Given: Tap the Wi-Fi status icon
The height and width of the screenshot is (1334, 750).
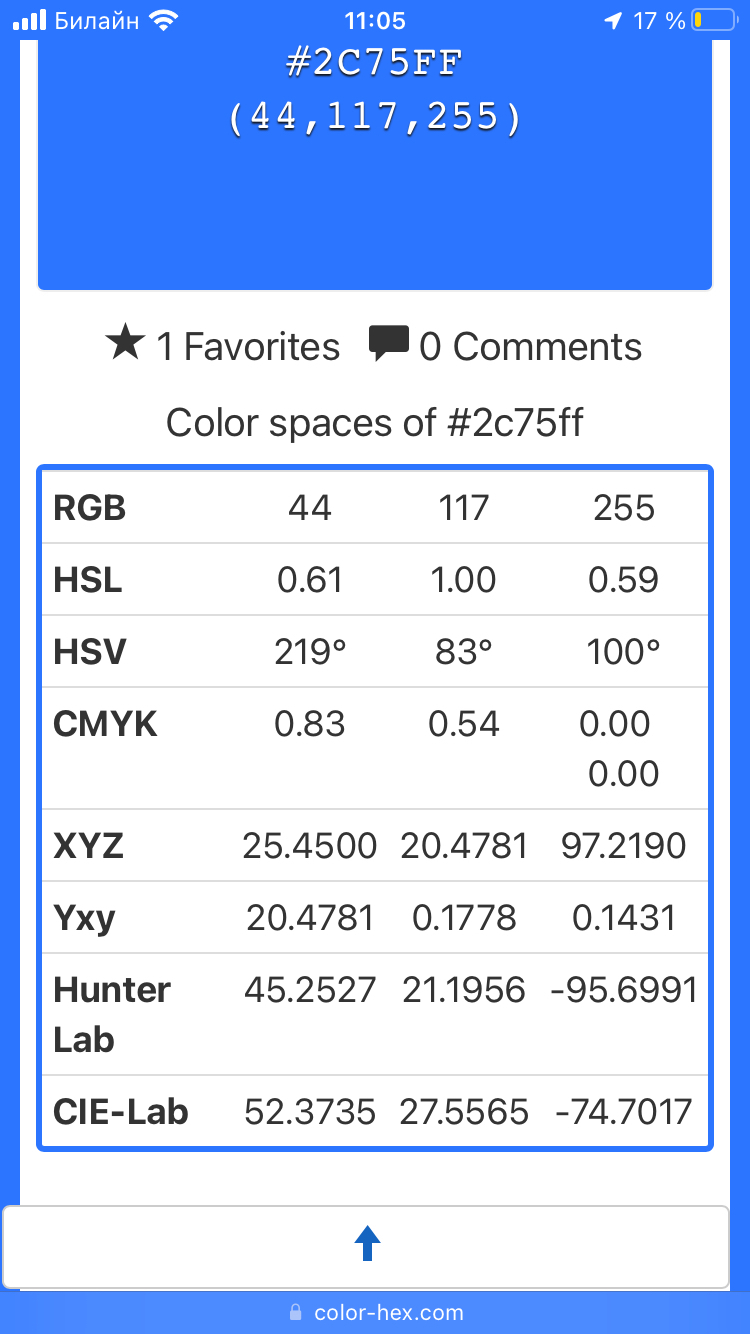Looking at the screenshot, I should pos(161,20).
